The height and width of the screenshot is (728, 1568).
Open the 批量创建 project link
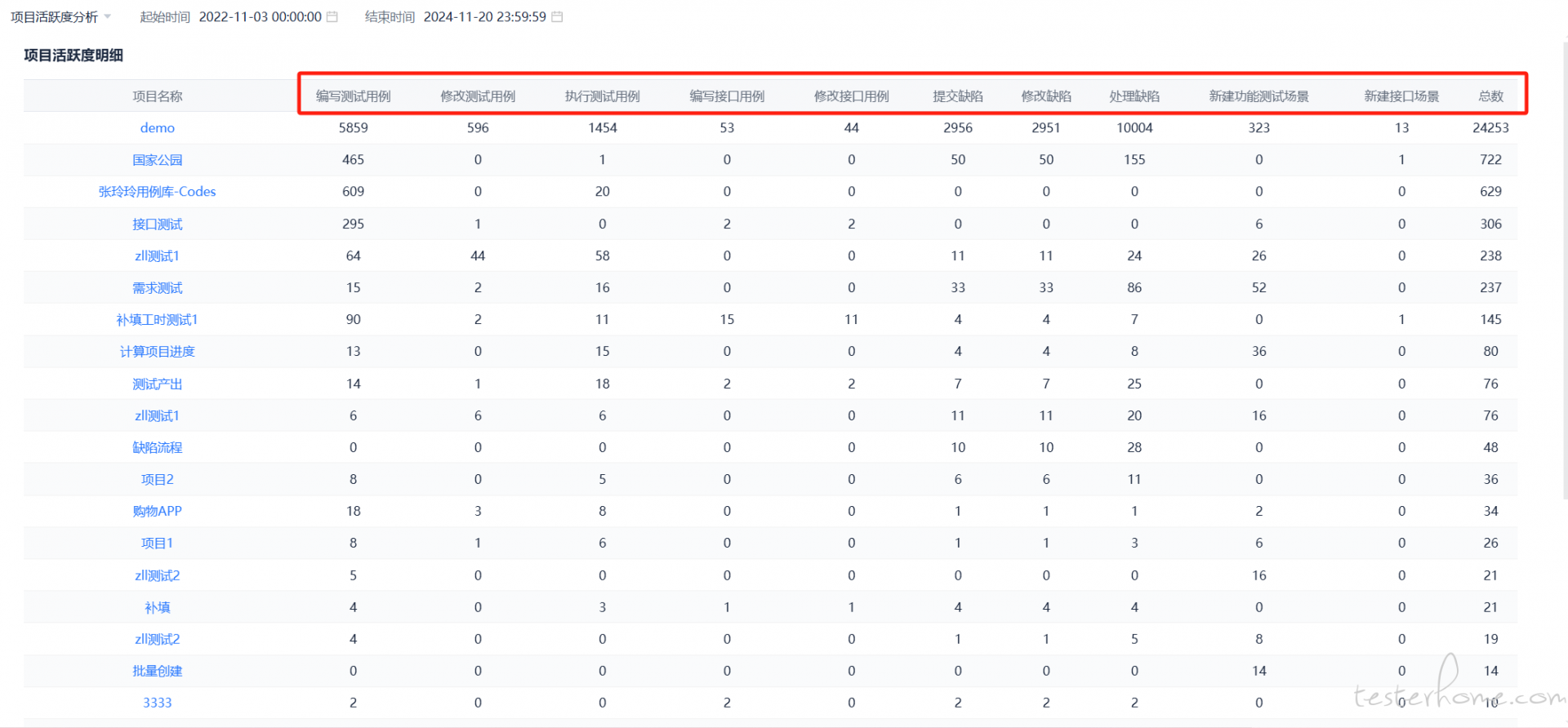(x=157, y=672)
